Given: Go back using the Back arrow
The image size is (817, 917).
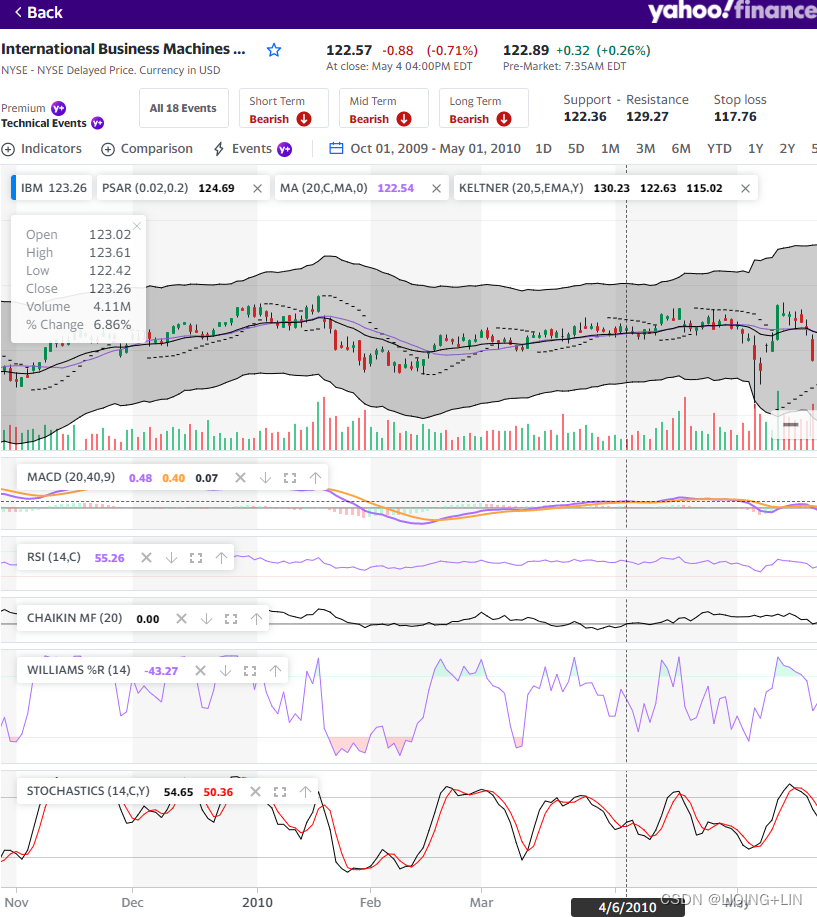Looking at the screenshot, I should [x=38, y=12].
